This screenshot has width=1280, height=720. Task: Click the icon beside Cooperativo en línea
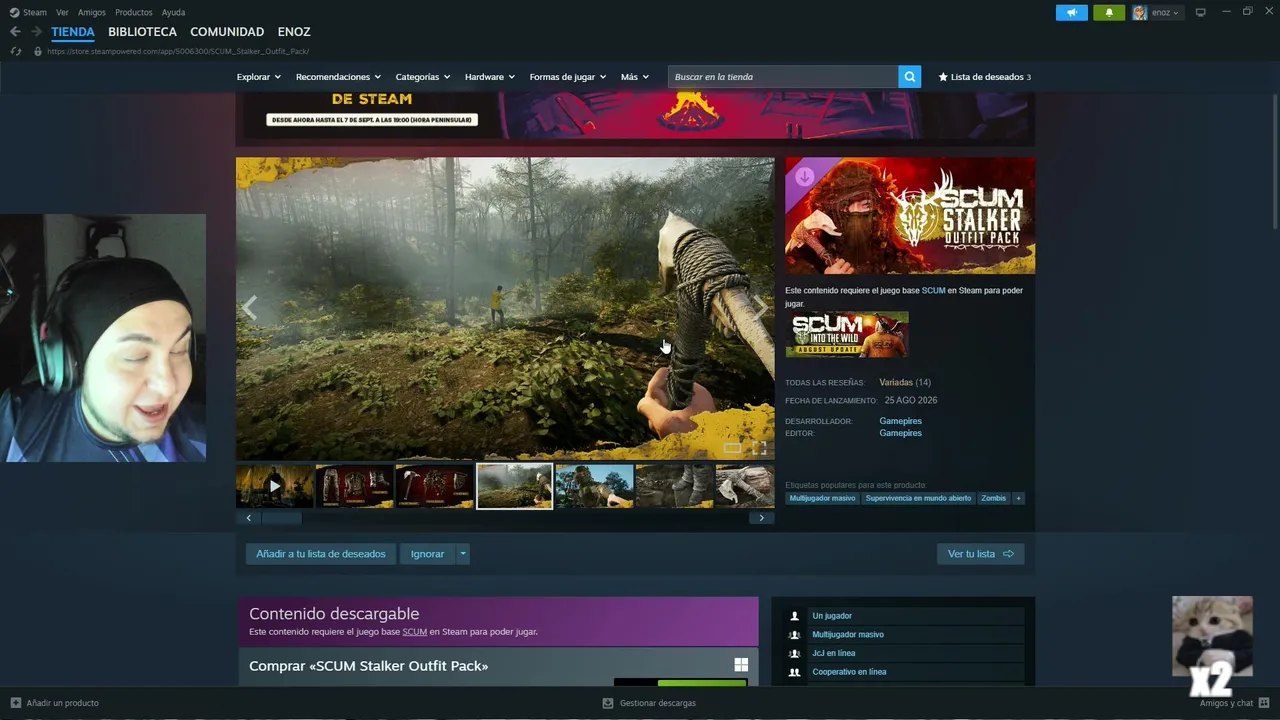[x=795, y=672]
